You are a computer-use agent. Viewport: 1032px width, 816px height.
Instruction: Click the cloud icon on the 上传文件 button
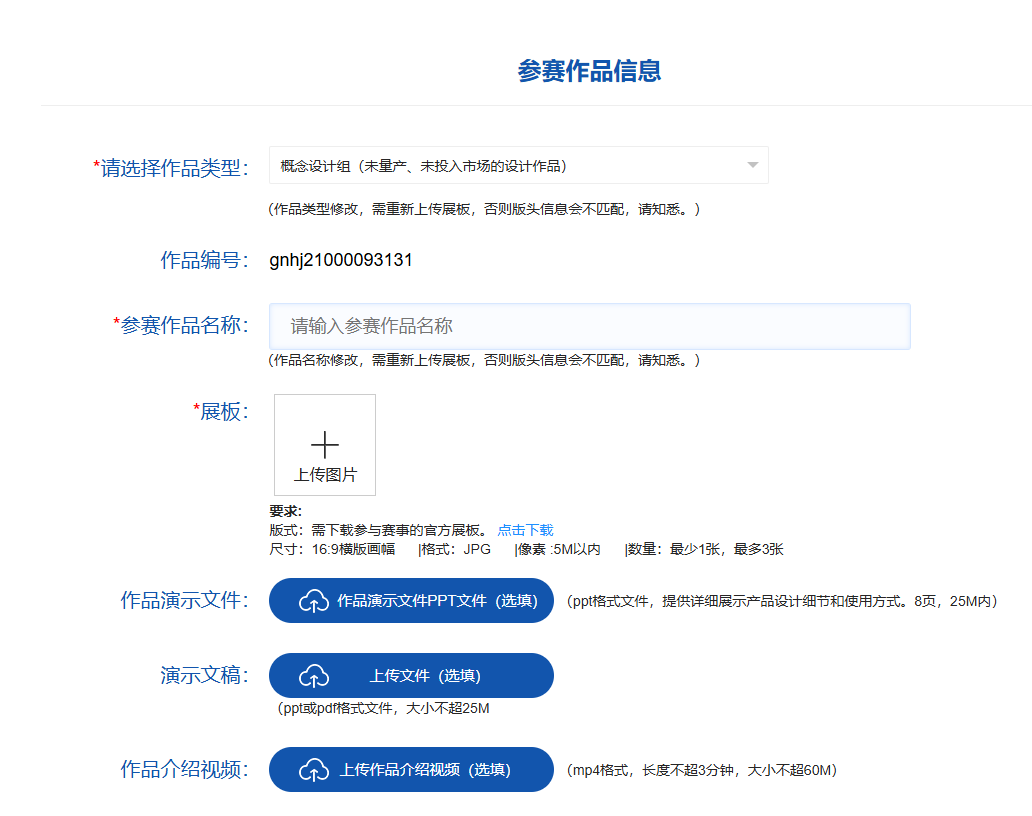pos(316,675)
